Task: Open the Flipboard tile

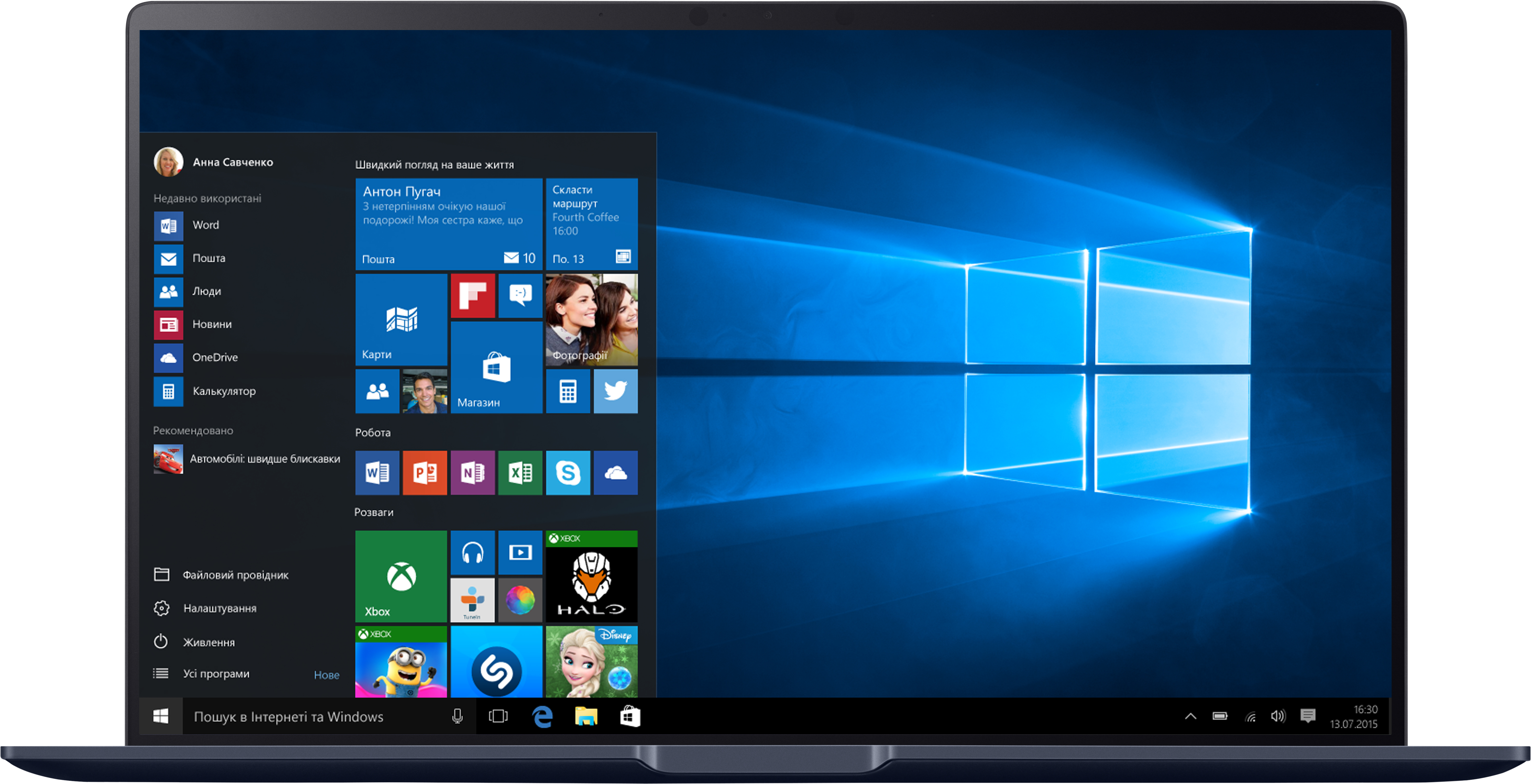Action: [x=473, y=295]
